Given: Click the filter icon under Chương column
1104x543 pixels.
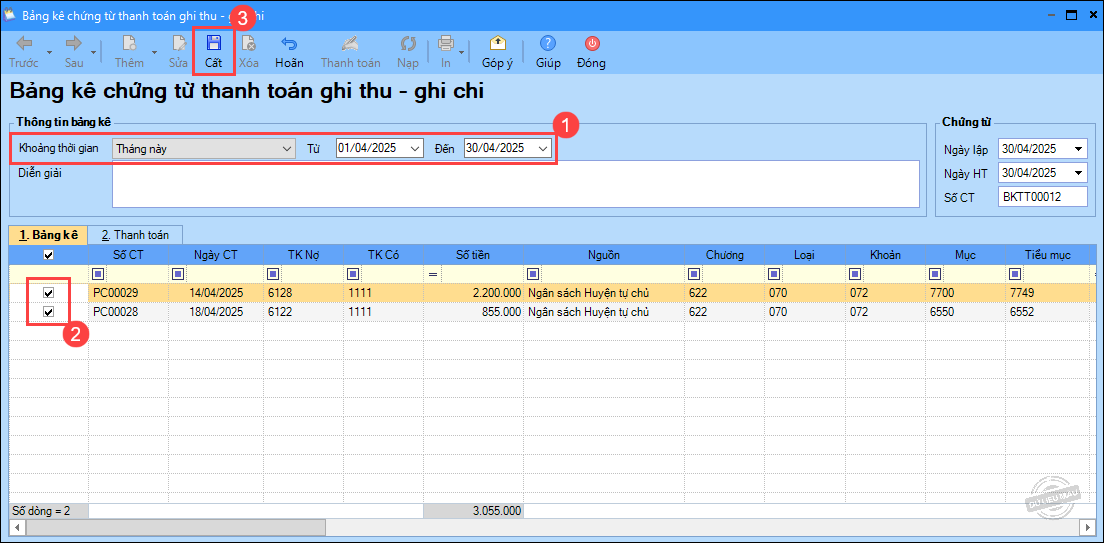Looking at the screenshot, I should click(x=695, y=273).
